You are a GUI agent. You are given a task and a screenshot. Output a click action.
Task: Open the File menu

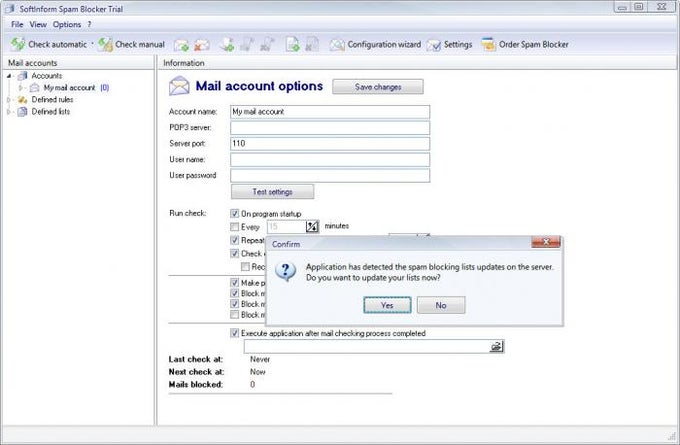click(17, 24)
